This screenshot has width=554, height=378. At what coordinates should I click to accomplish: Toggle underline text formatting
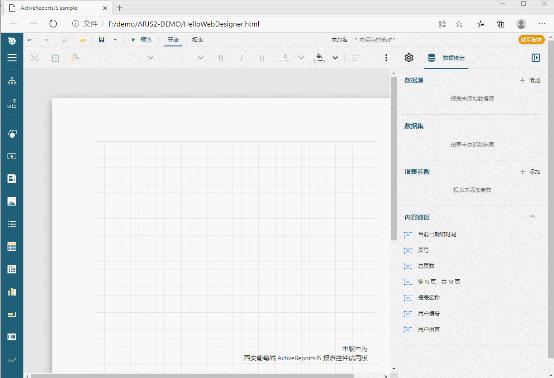click(262, 58)
